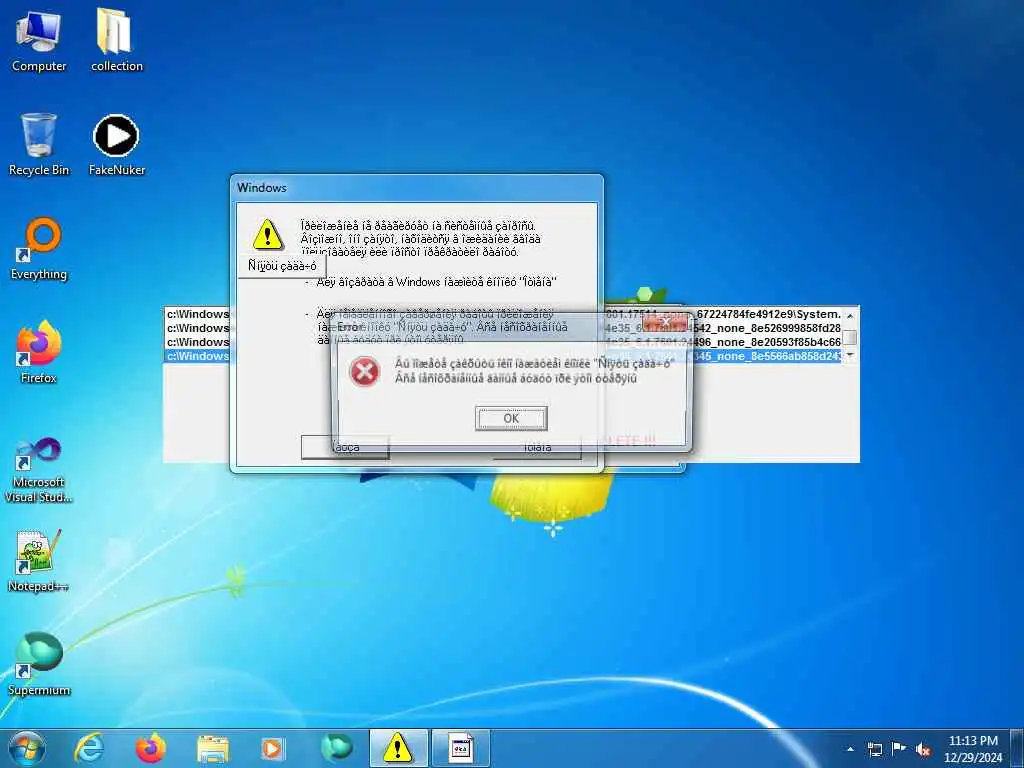Image resolution: width=1024 pixels, height=768 pixels.
Task: Select the FakeNuker desktop icon
Action: pos(116,144)
